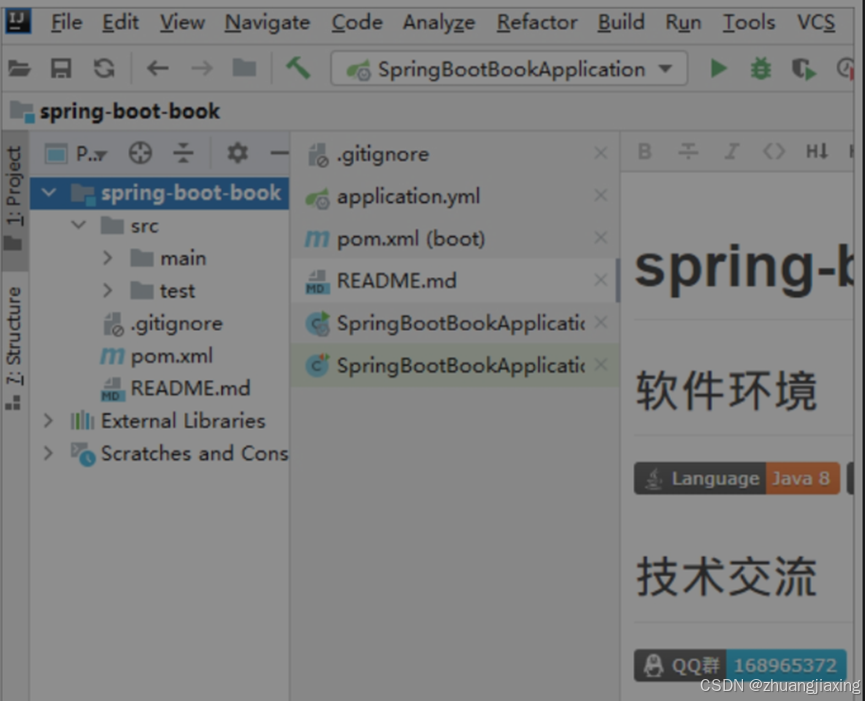Click the spring-boot-book breadcrumb
Screen dimensions: 865x701
[x=115, y=111]
